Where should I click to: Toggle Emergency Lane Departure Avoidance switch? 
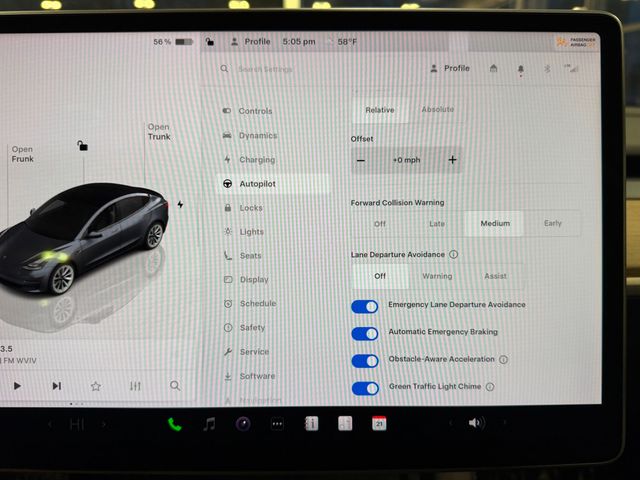coord(365,306)
